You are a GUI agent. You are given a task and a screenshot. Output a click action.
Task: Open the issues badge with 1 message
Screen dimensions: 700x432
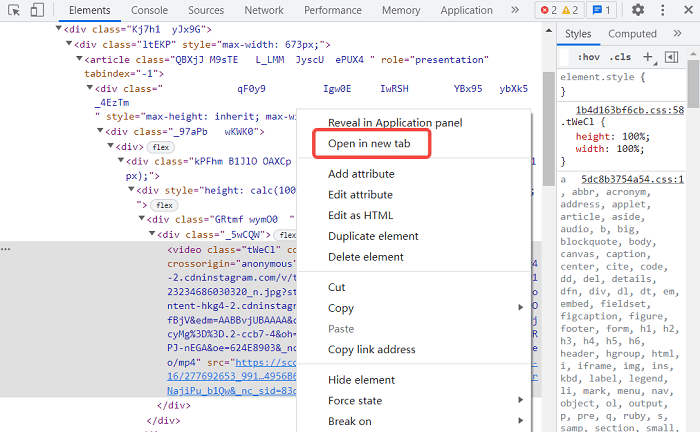coord(601,10)
